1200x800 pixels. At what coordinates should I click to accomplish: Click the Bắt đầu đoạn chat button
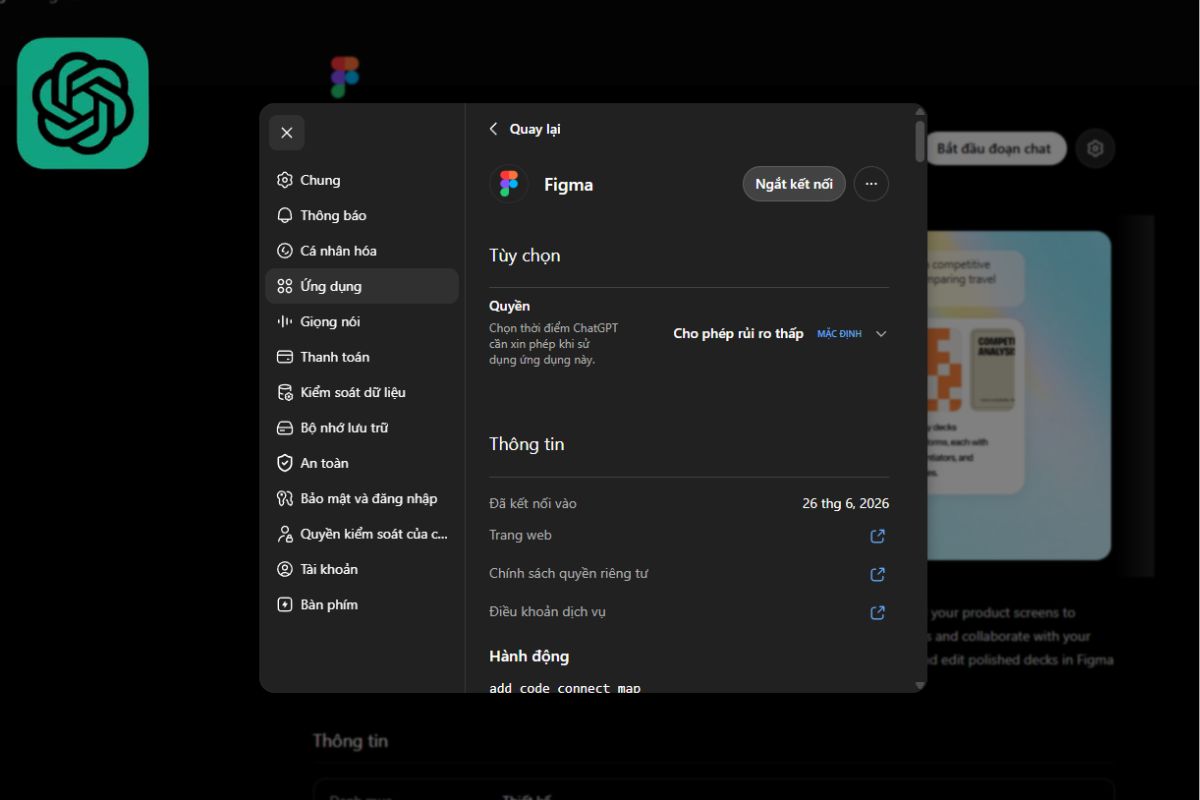[x=994, y=148]
